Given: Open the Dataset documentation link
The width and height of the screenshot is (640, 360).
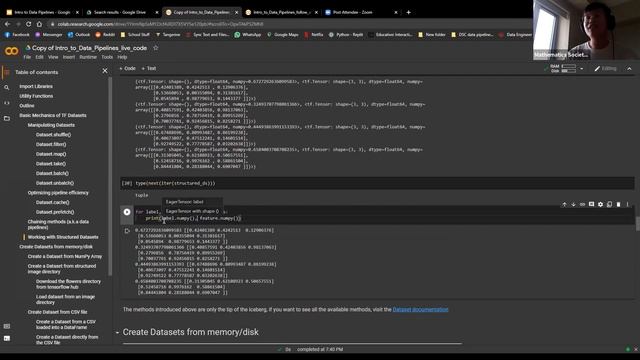Looking at the screenshot, I should (420, 309).
